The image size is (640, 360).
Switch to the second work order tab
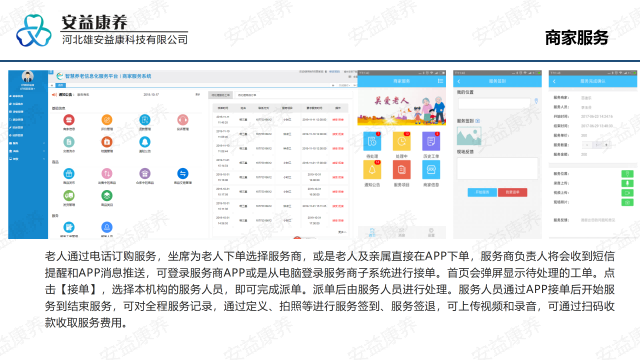pyautogui.click(x=247, y=95)
